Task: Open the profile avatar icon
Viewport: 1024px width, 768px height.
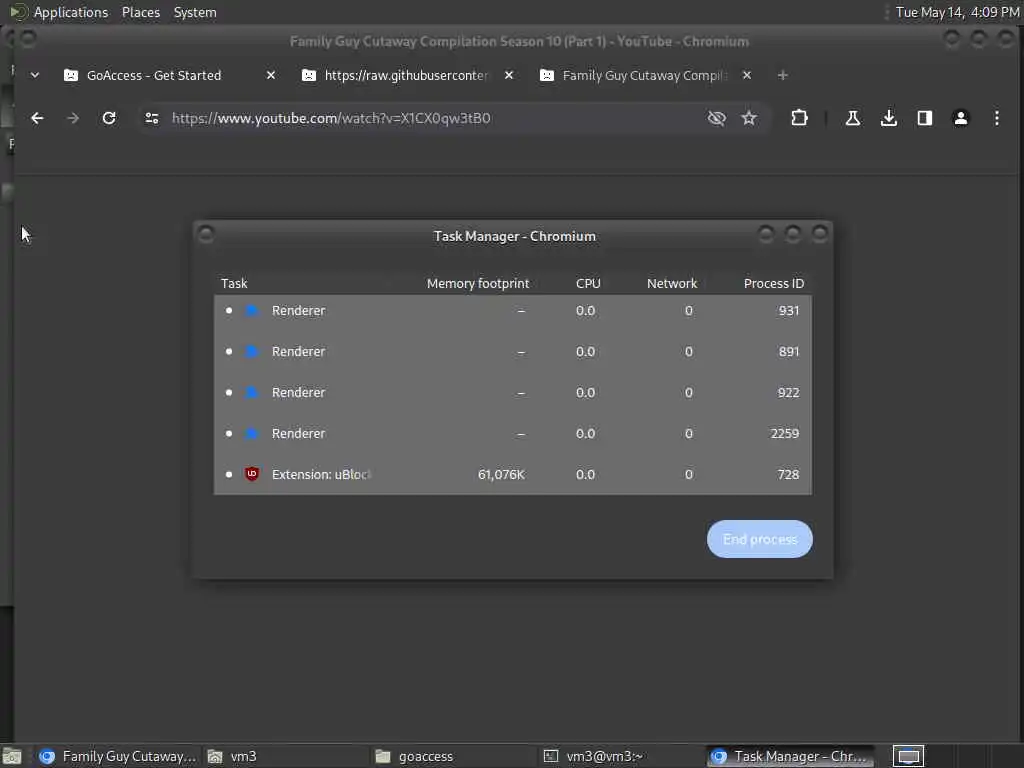Action: 961,118
